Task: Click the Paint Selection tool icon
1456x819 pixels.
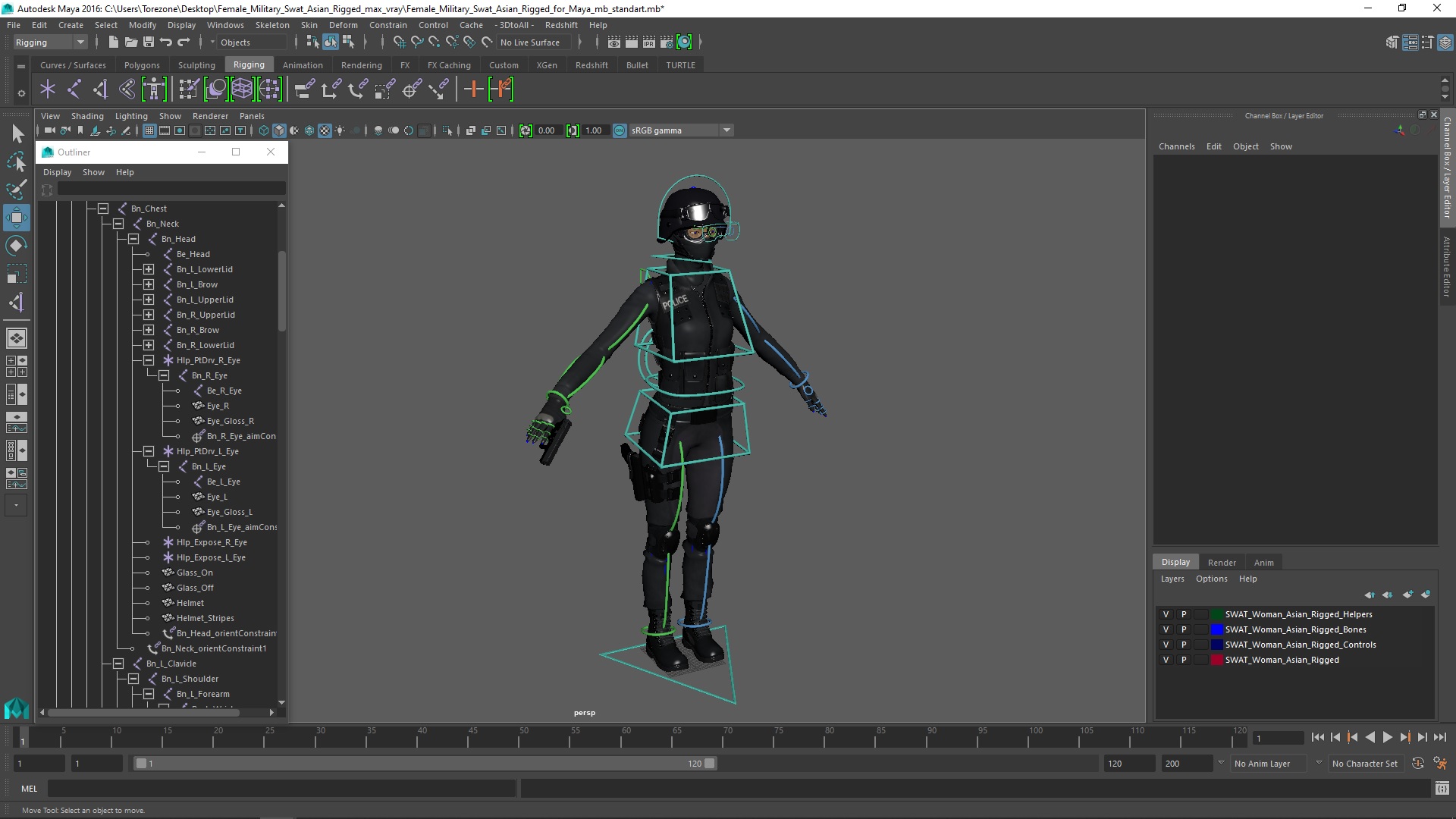Action: (x=17, y=190)
